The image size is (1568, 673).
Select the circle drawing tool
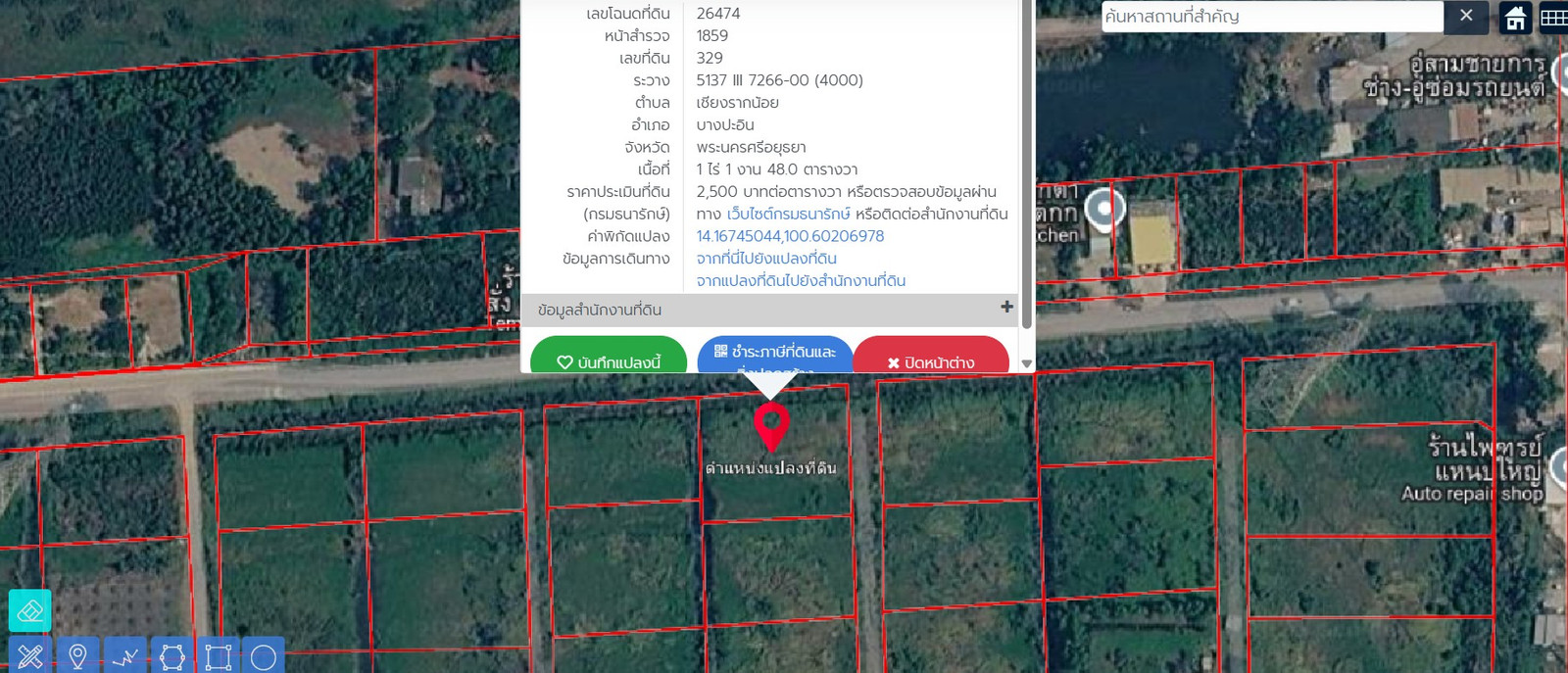pos(264,655)
